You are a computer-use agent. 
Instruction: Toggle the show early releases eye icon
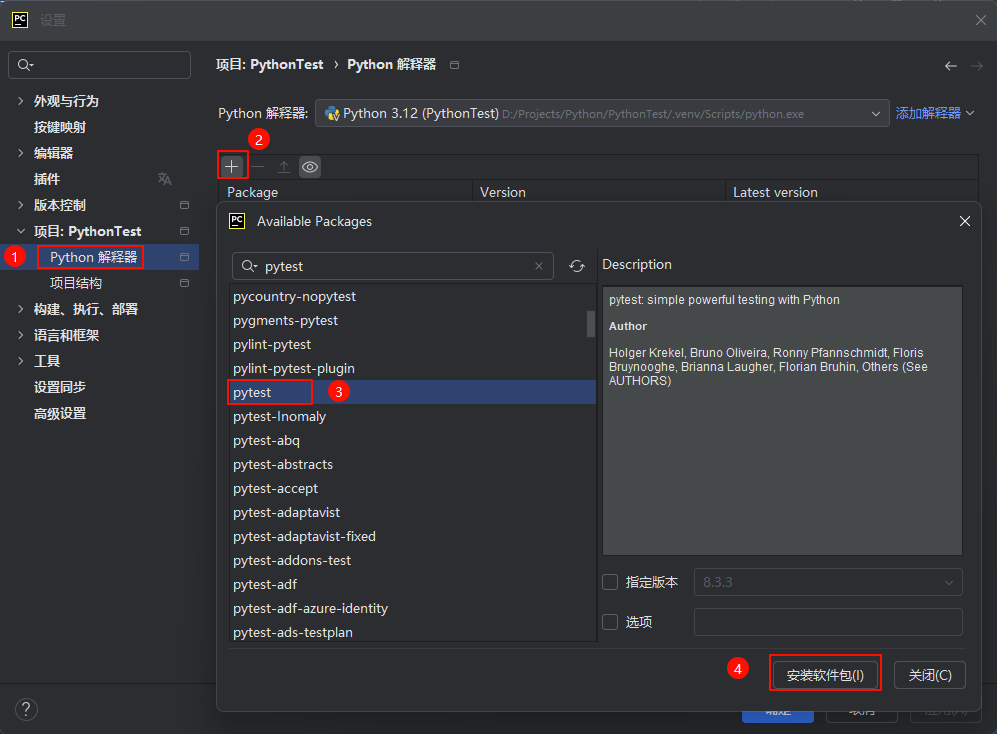310,167
